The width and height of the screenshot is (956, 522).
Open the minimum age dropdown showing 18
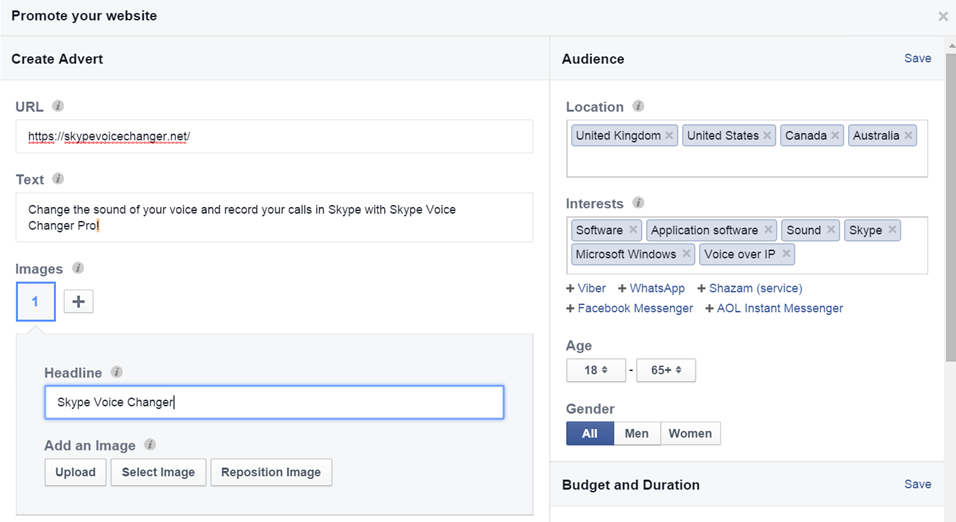point(596,370)
